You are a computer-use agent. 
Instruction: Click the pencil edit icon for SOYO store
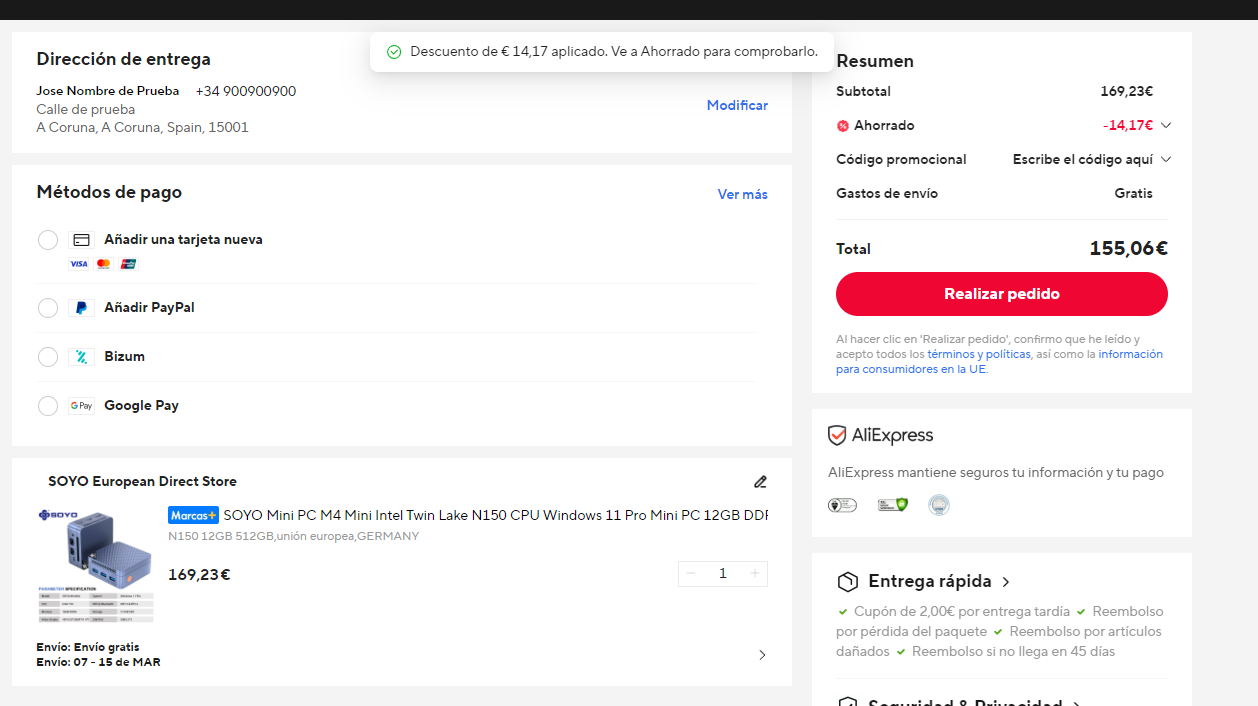tap(760, 482)
